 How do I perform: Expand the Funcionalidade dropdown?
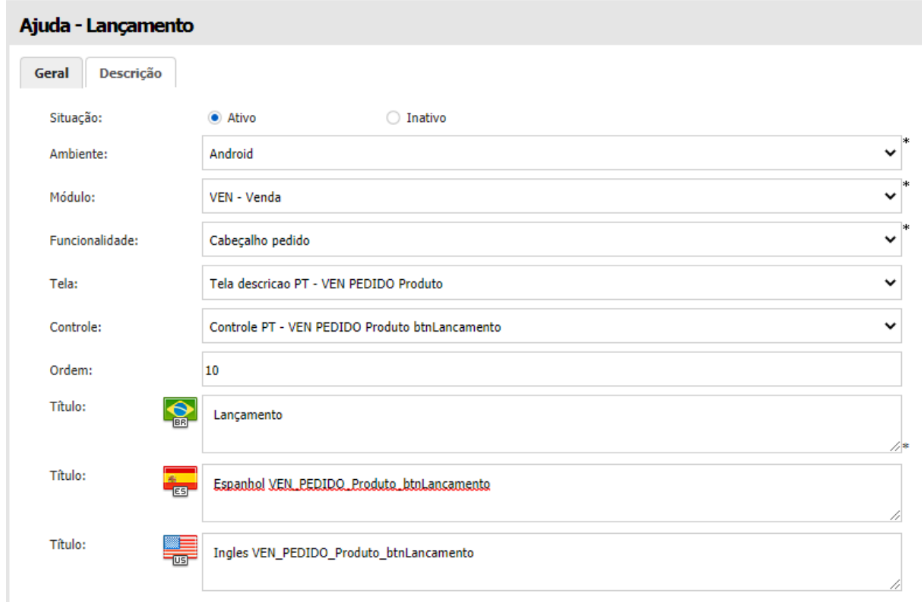point(551,240)
